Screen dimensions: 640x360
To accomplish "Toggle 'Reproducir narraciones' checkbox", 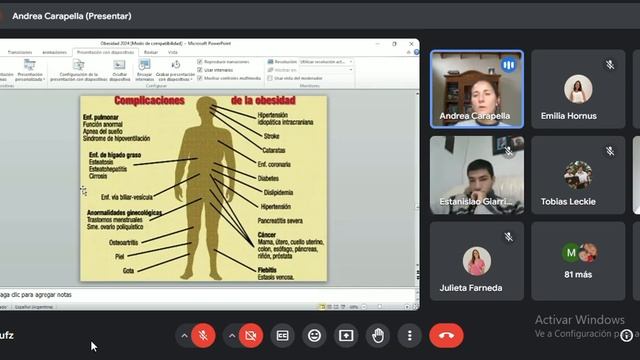I will [200, 62].
